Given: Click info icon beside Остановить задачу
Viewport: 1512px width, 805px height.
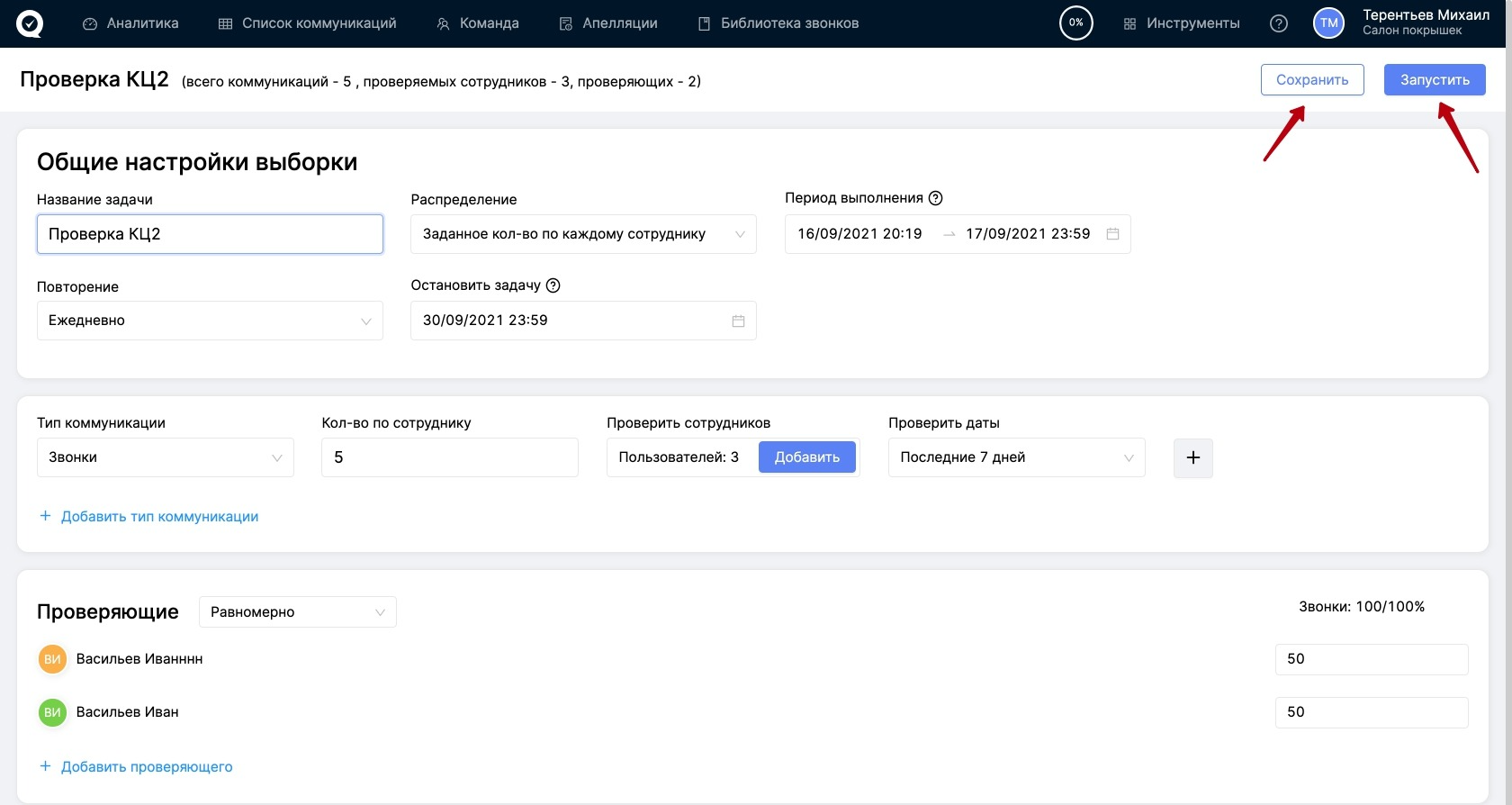Looking at the screenshot, I should pyautogui.click(x=553, y=285).
